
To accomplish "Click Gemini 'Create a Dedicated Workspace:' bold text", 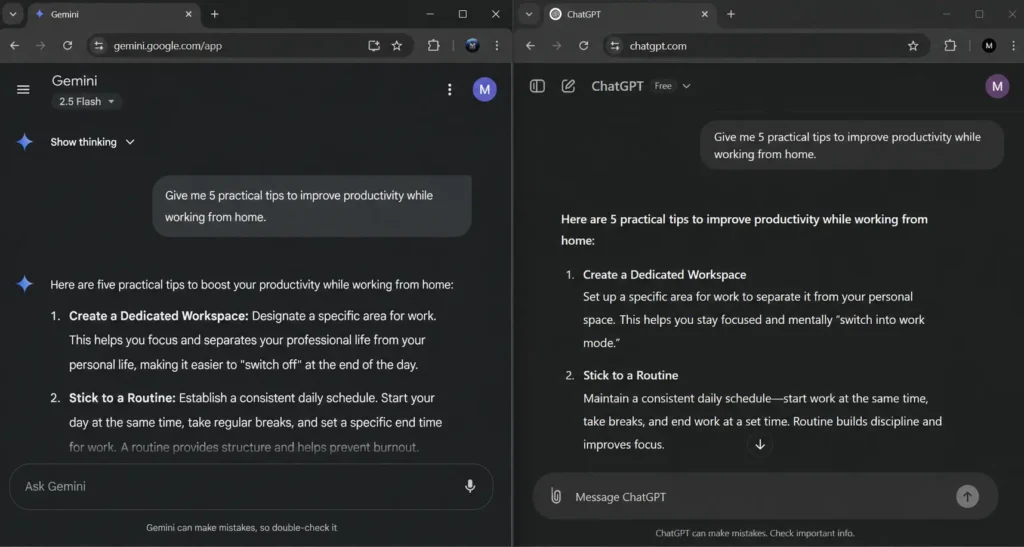I will (x=159, y=316).
